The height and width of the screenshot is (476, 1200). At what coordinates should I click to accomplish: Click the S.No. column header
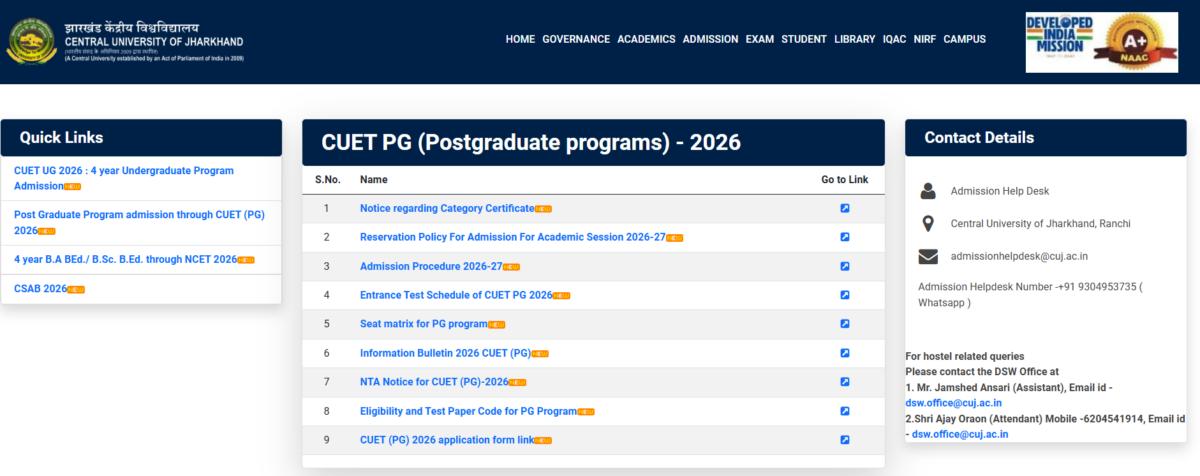pyautogui.click(x=328, y=180)
